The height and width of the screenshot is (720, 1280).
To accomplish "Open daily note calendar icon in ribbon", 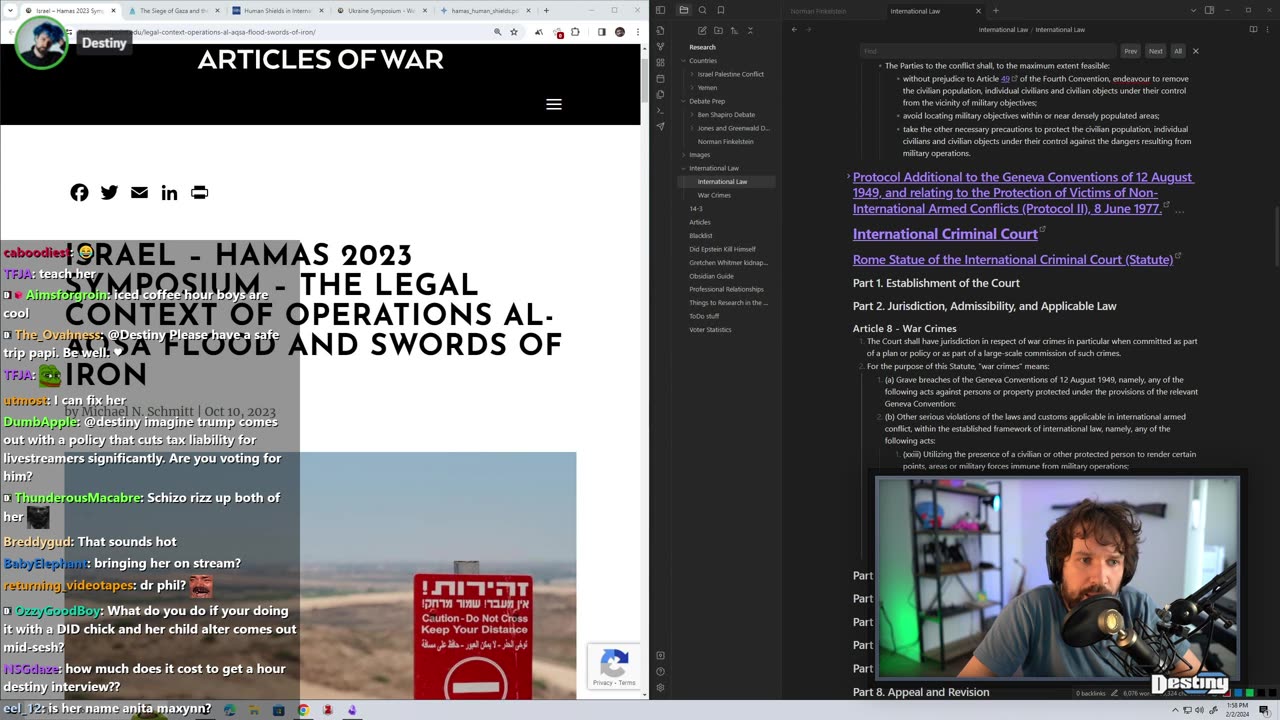I will point(660,78).
